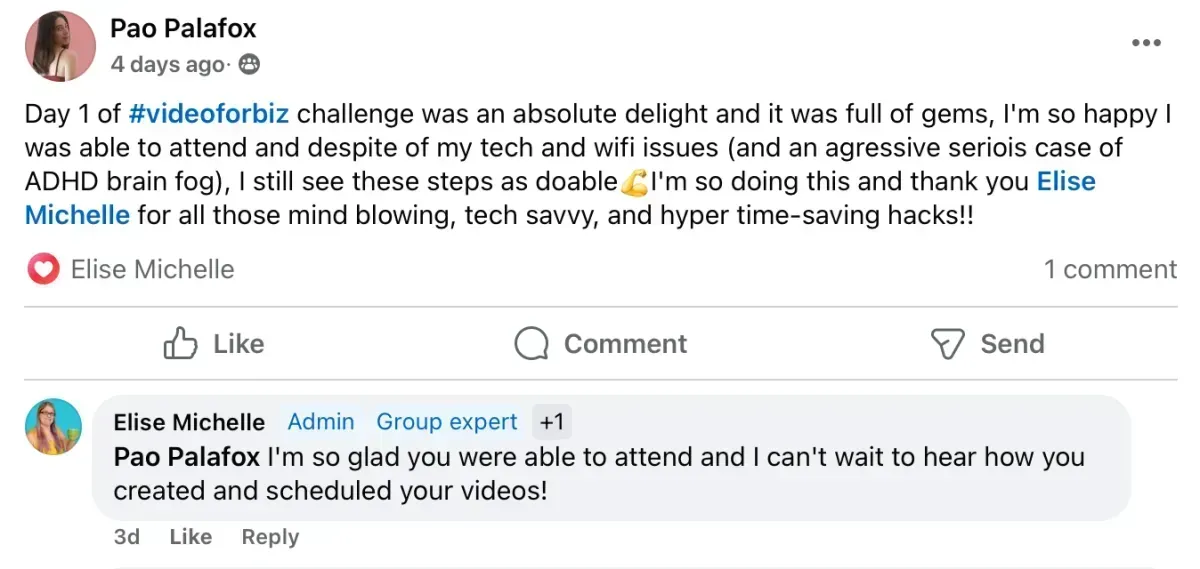Click the Group expert badge

coord(447,422)
